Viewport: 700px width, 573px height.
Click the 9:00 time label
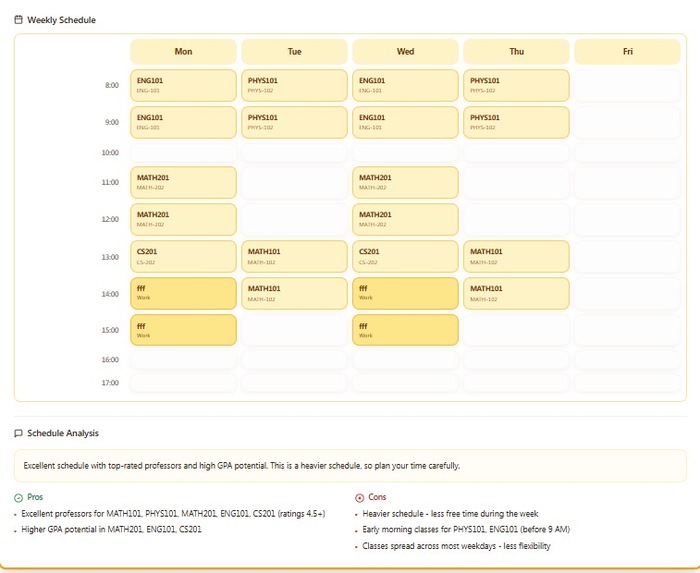(112, 122)
